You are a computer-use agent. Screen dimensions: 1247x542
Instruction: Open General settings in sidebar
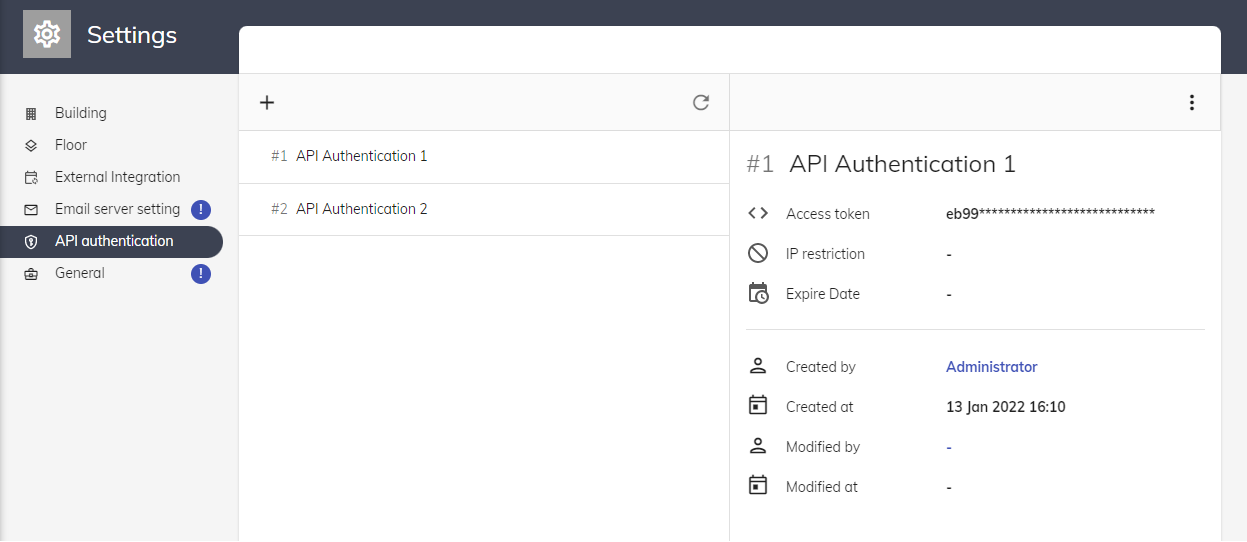click(79, 273)
